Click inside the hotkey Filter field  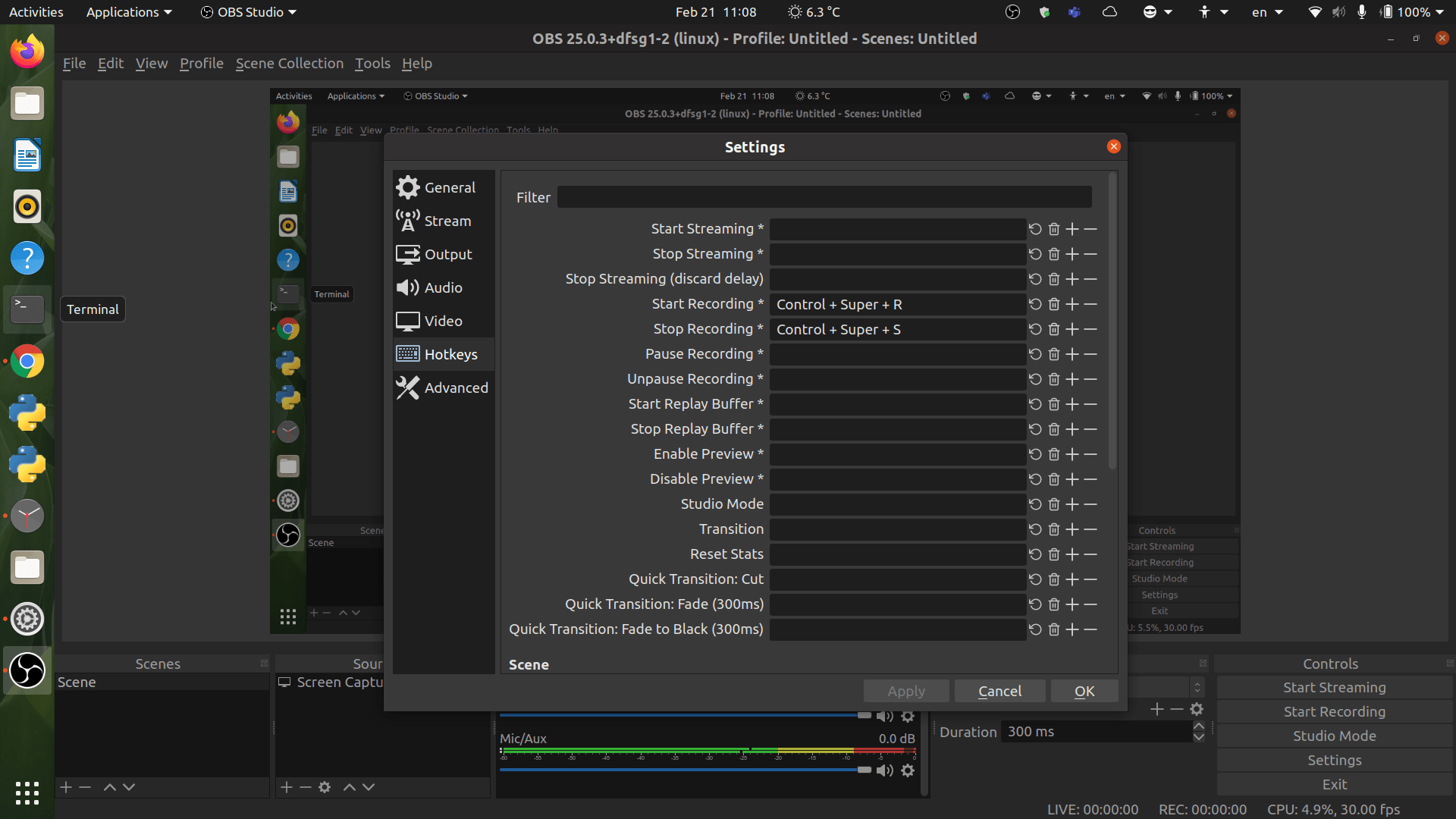coord(824,196)
